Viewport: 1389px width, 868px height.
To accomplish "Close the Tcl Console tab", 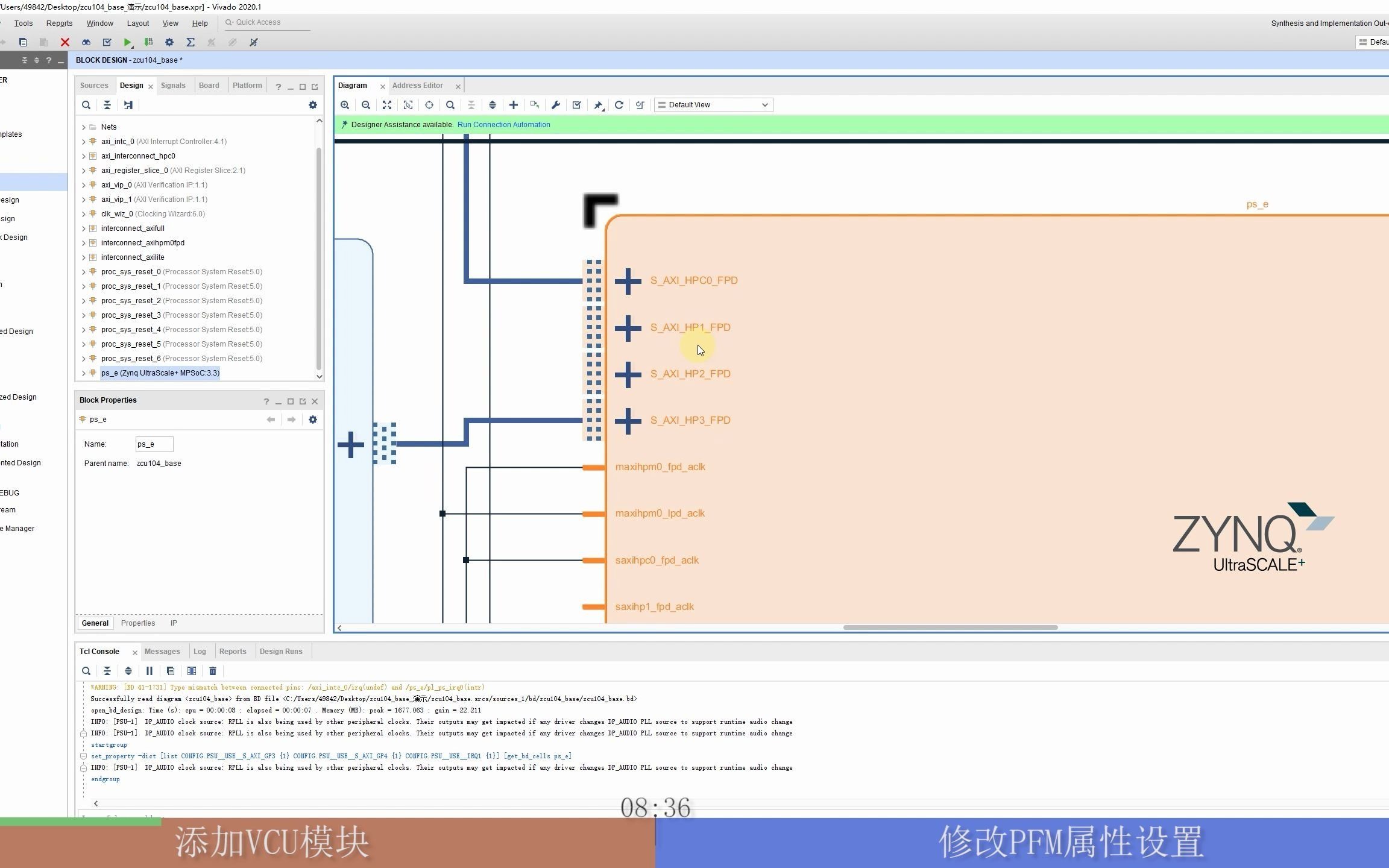I will (134, 653).
